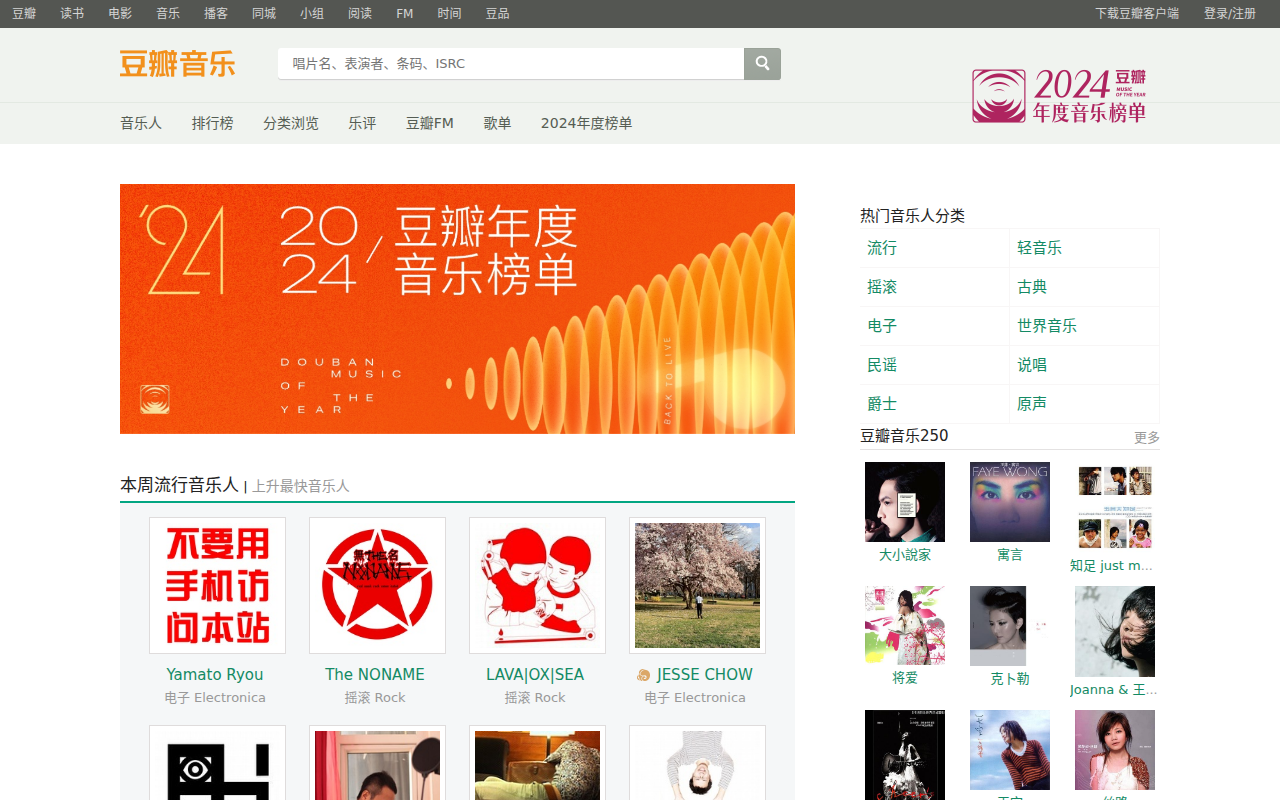The width and height of the screenshot is (1280, 800).
Task: Switch to 上升最快音乐人 tab
Action: click(x=300, y=486)
